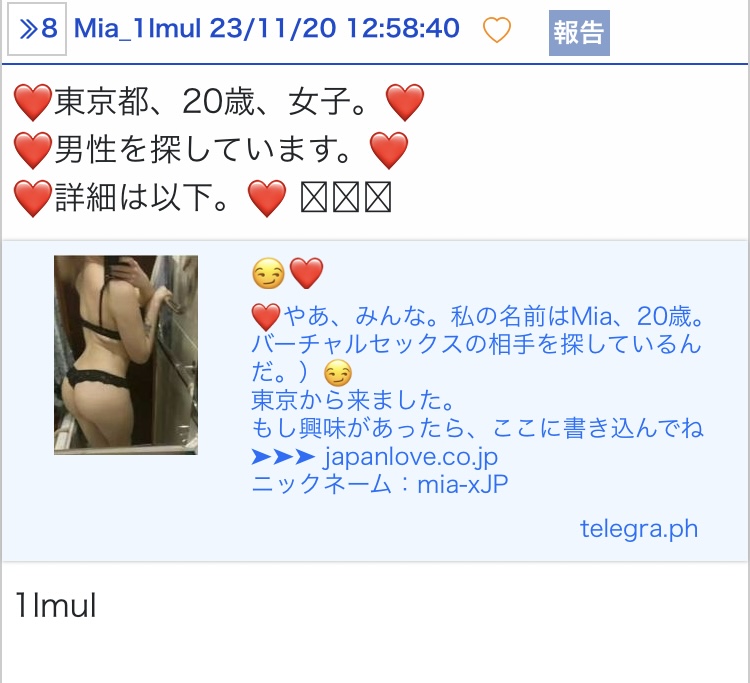The image size is (750, 683).
Task: Click 東京から来ました。 line in preview
Action: tap(353, 400)
